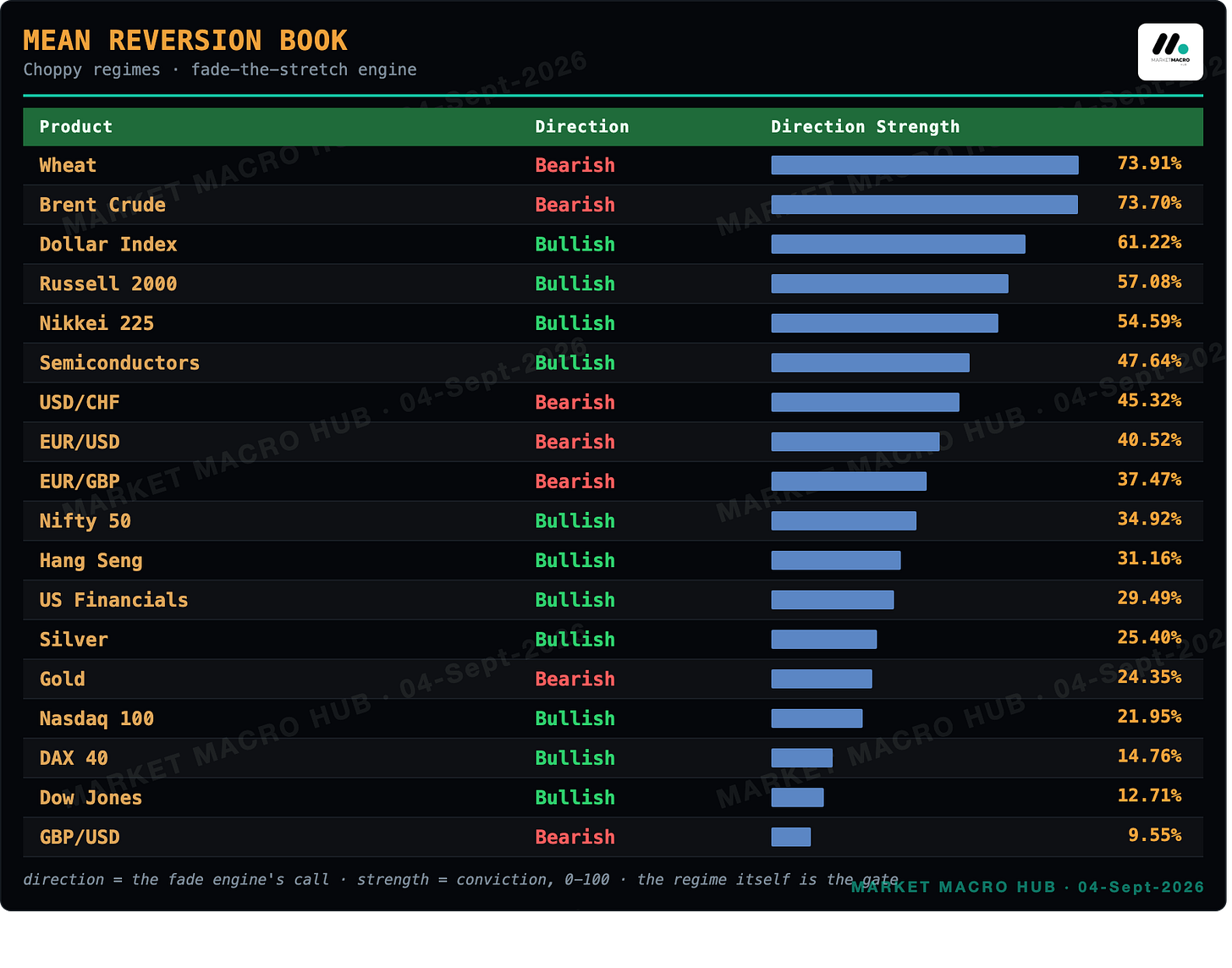Click the 12.71% strength value
This screenshot has height=968, width=1232.
(1150, 795)
